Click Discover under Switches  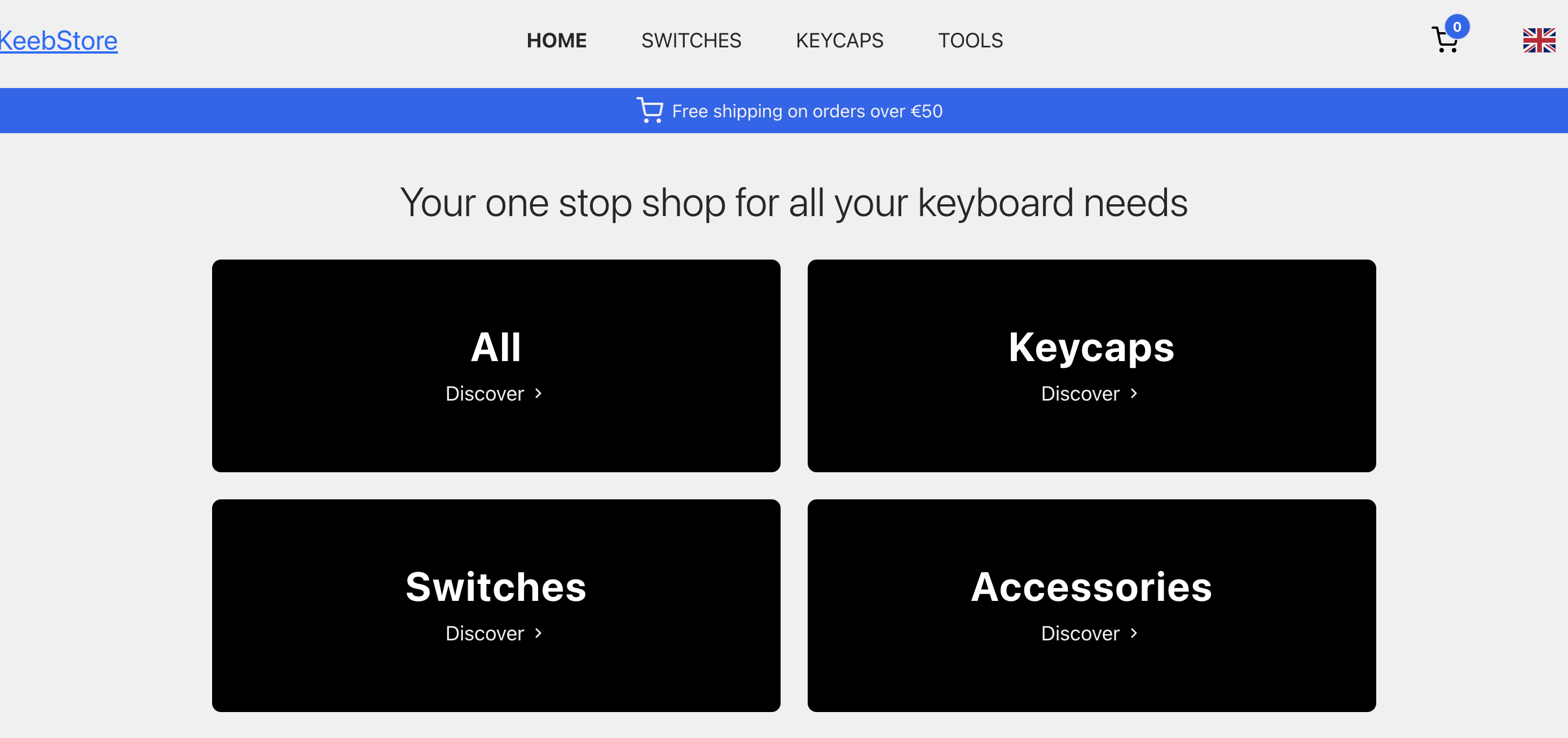point(485,633)
